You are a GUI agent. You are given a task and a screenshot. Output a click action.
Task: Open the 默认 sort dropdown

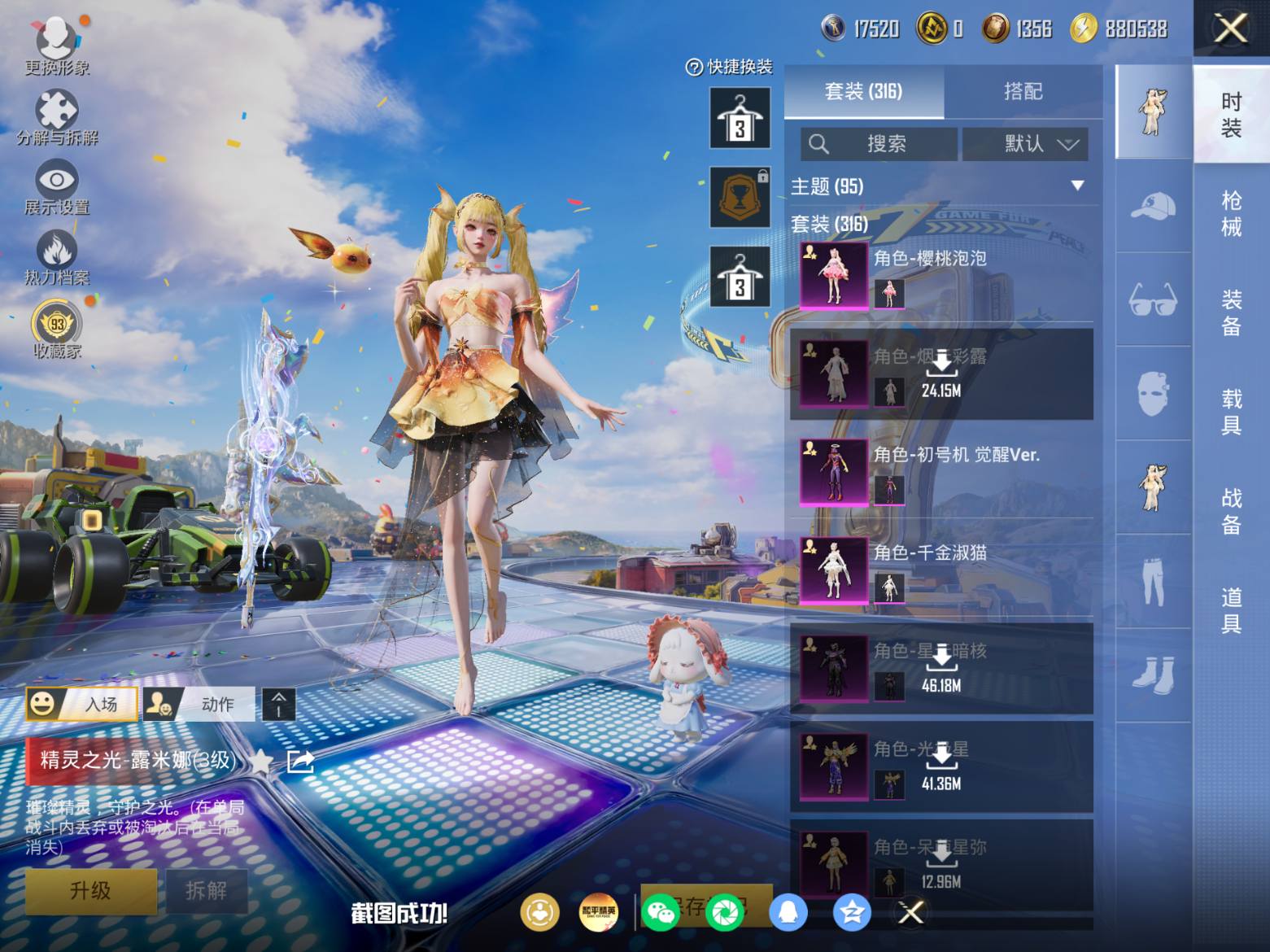1025,144
